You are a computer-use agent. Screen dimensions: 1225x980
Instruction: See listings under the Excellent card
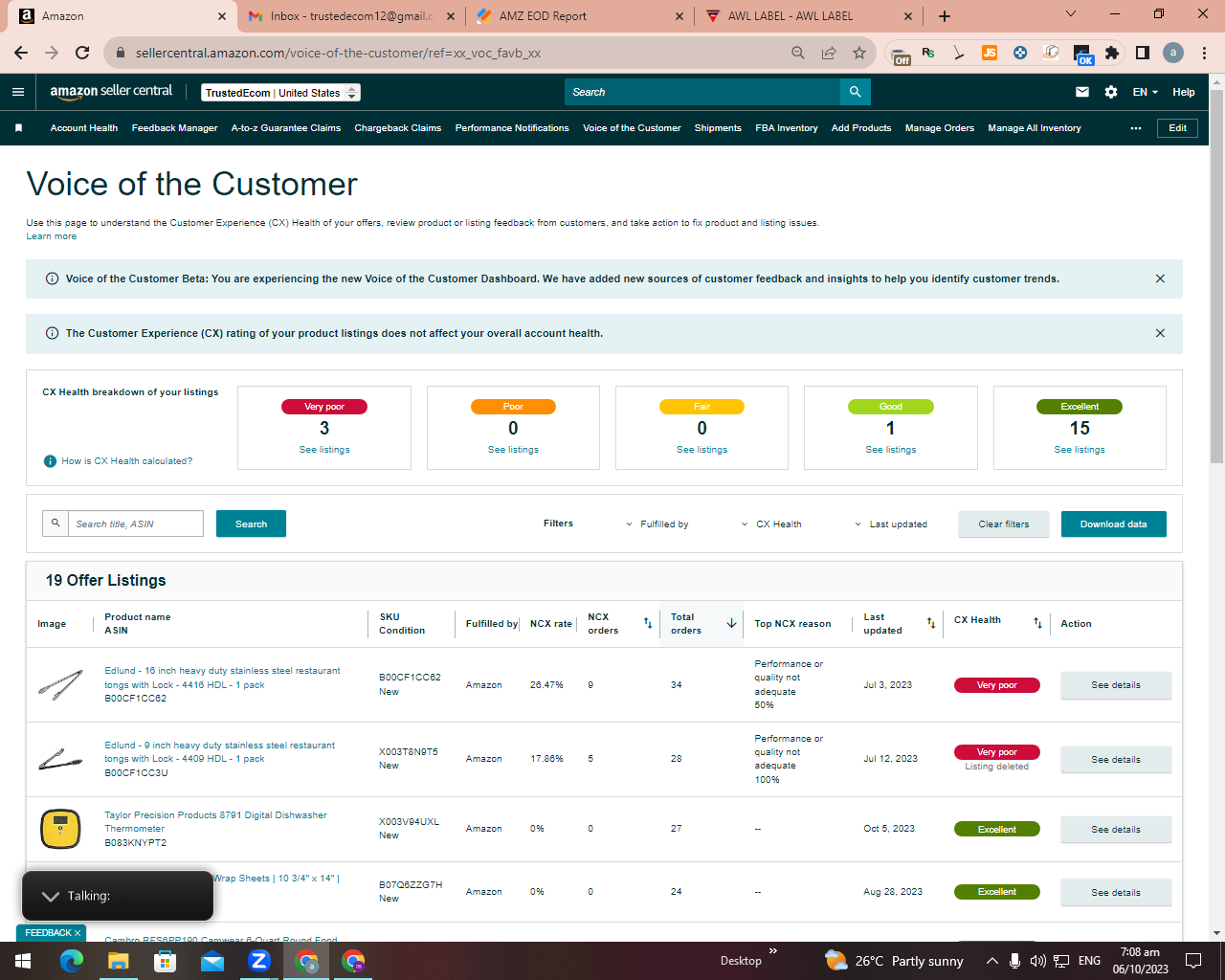1080,450
